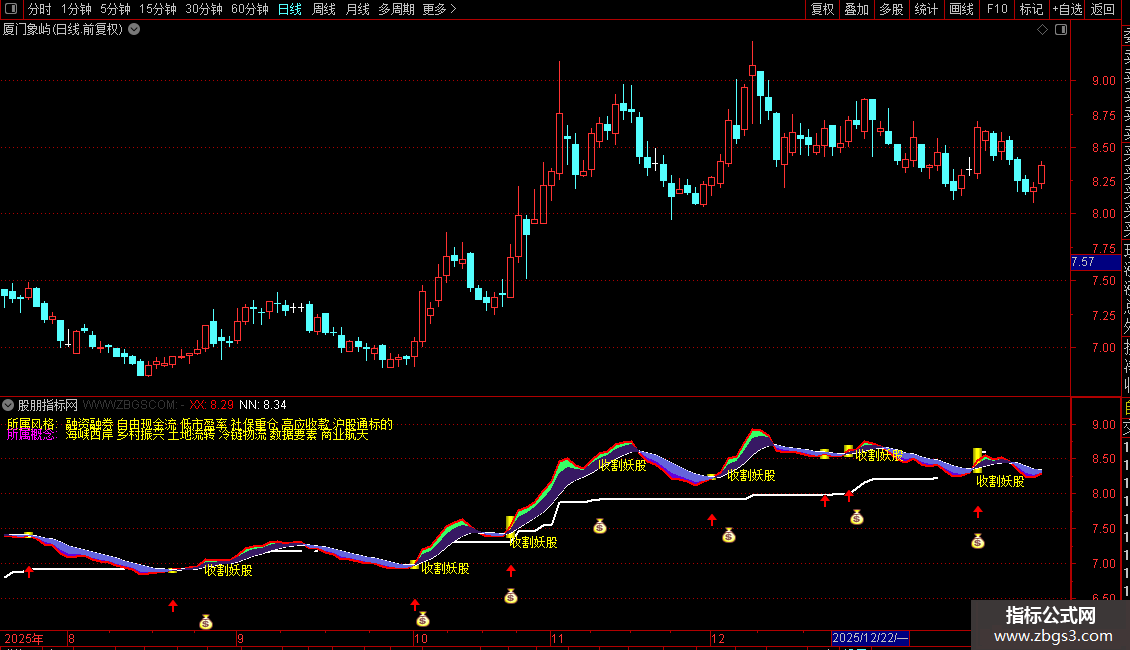Expand the indicator dropdown beside 股朋指标网
The image size is (1130, 650).
point(8,405)
